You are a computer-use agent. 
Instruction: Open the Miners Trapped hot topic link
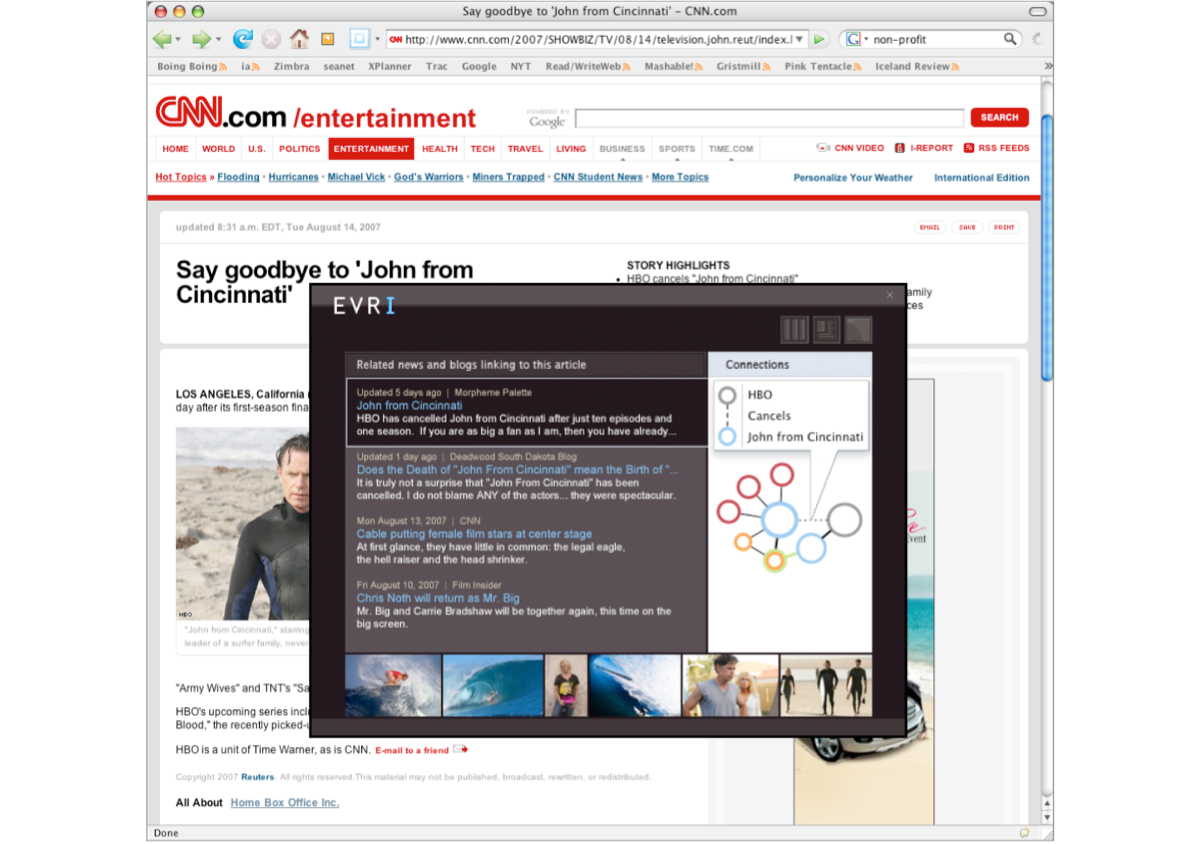[x=508, y=177]
